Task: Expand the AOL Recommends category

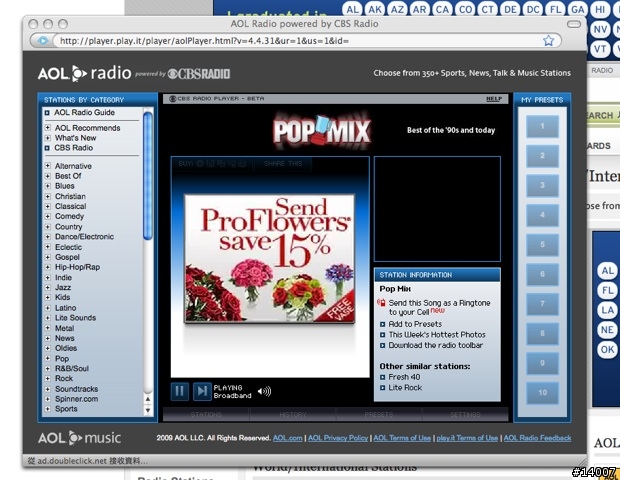Action: [x=47, y=128]
